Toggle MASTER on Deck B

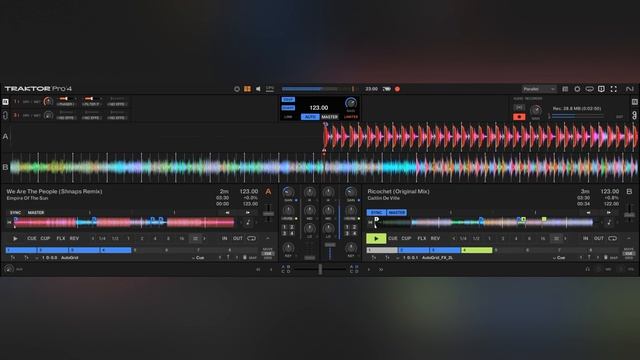click(397, 213)
